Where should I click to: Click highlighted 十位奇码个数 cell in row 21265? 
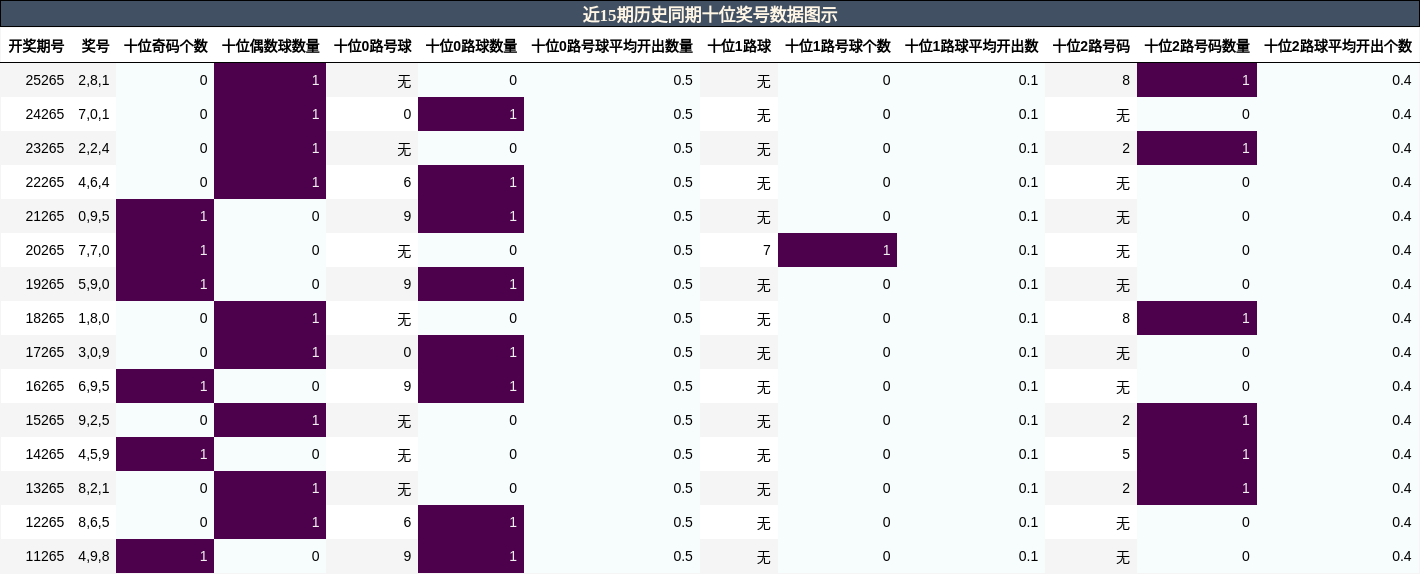(165, 216)
